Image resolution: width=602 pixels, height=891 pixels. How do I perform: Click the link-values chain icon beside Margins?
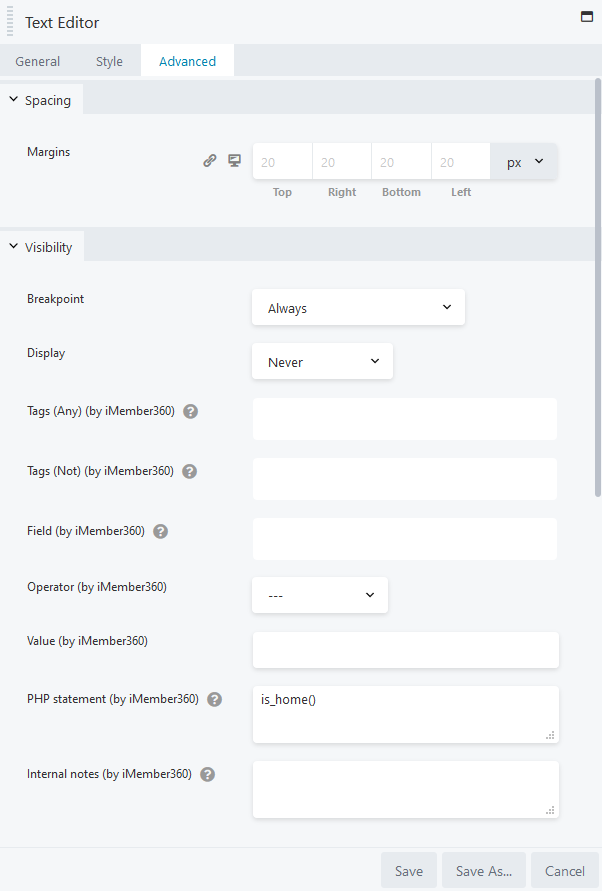click(x=210, y=159)
